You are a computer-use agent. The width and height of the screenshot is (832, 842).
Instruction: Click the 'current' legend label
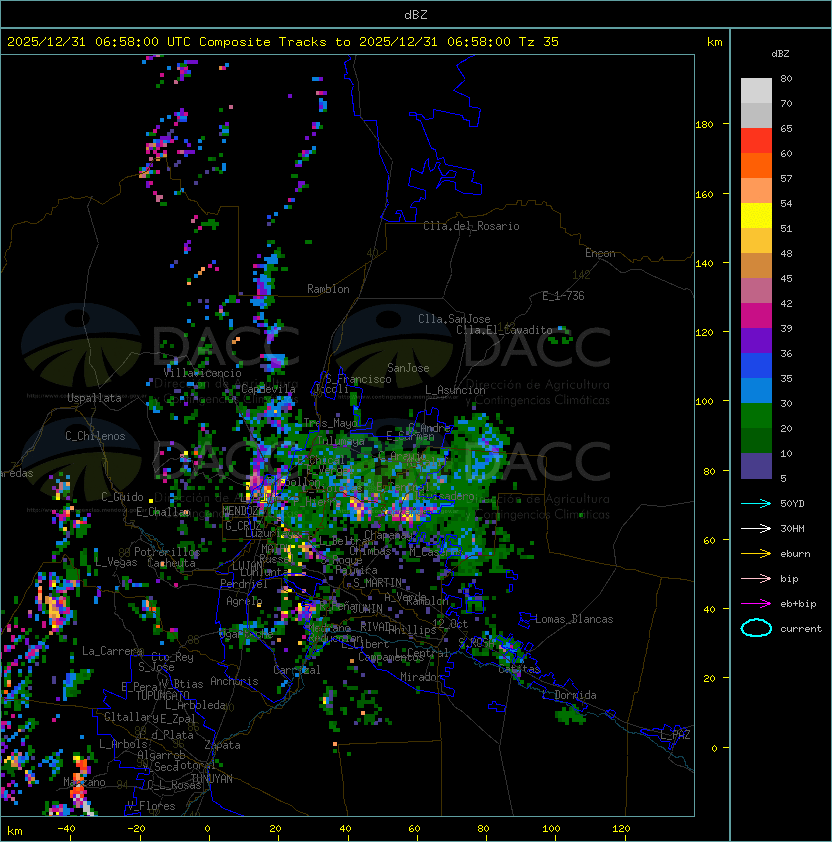point(801,629)
